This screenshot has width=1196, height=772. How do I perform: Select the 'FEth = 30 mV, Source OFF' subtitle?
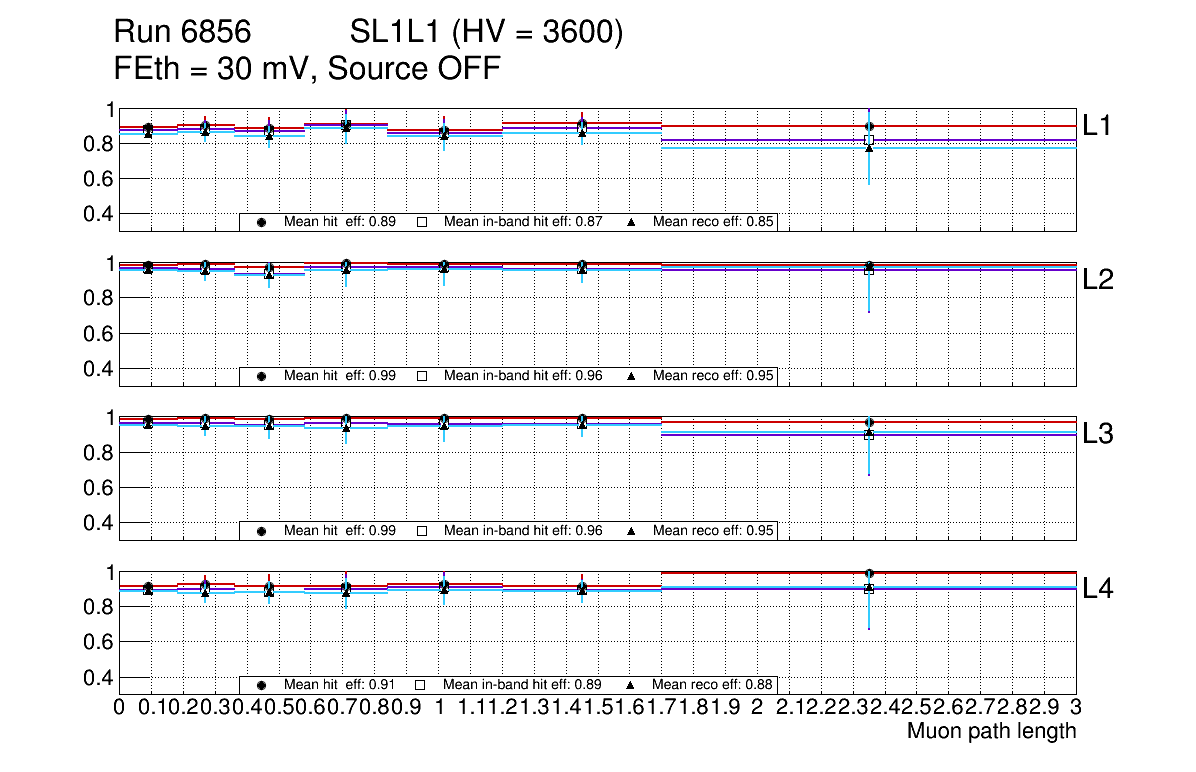(307, 68)
